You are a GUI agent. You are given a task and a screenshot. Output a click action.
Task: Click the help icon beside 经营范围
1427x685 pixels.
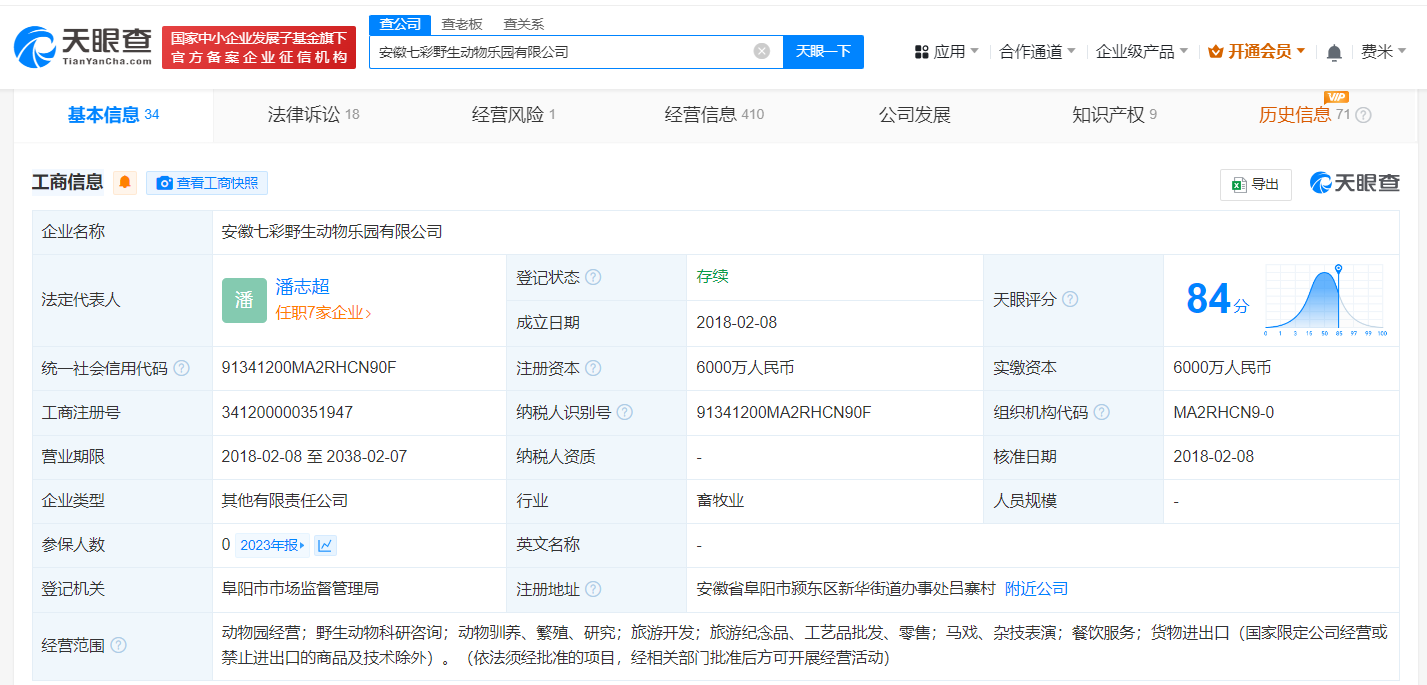coord(117,645)
